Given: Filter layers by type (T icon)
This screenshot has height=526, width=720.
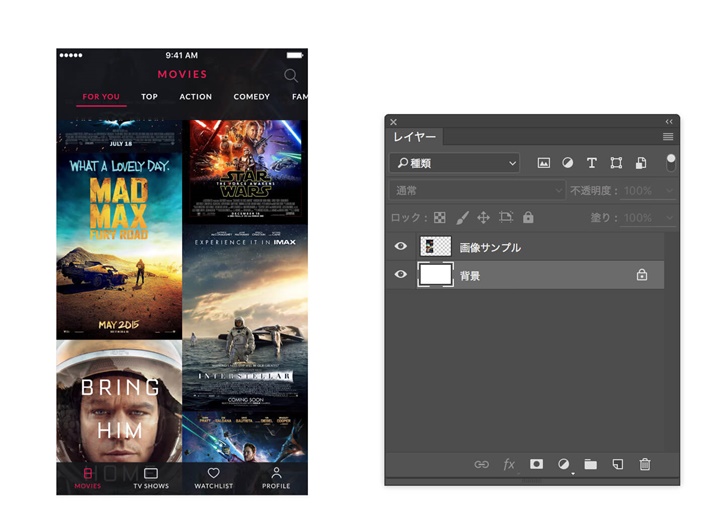Looking at the screenshot, I should [x=591, y=163].
